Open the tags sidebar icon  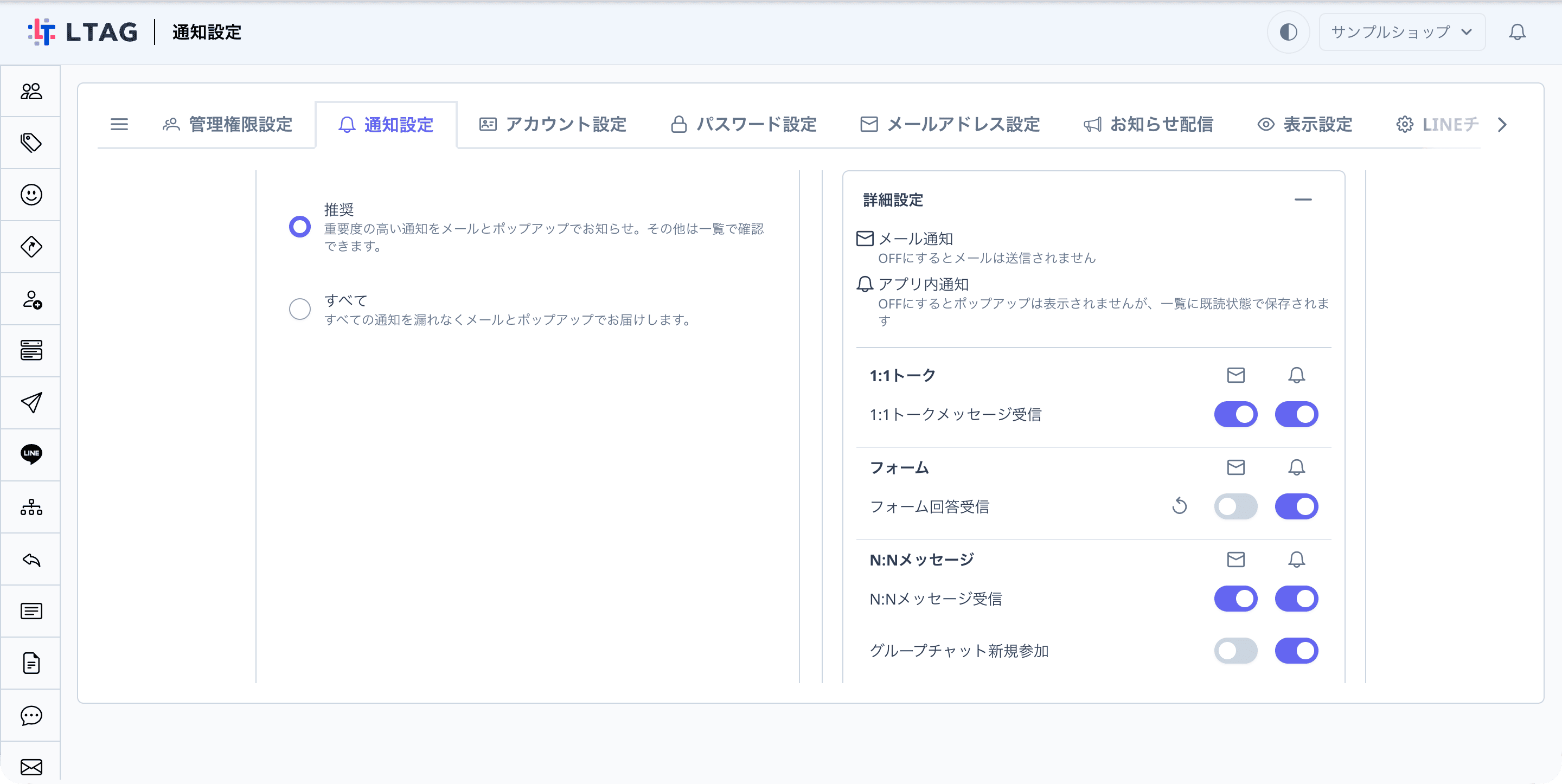(31, 143)
